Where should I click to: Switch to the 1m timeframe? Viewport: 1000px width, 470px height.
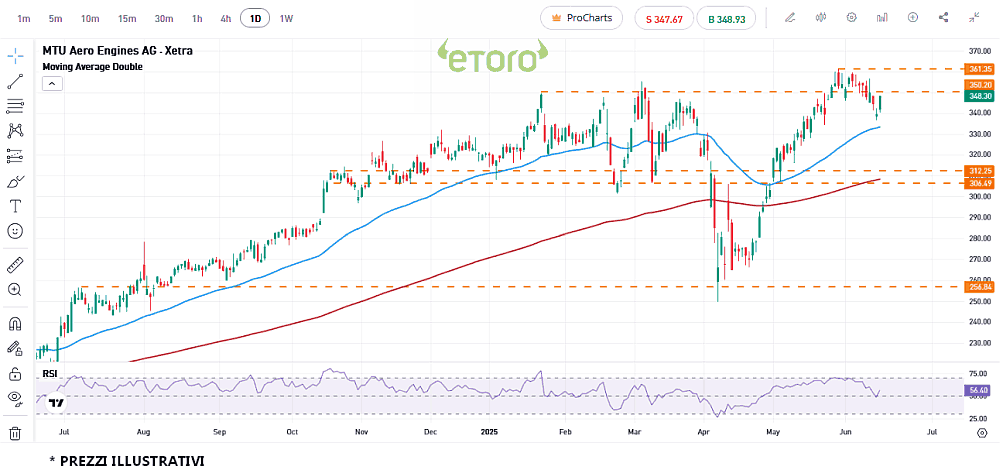24,18
